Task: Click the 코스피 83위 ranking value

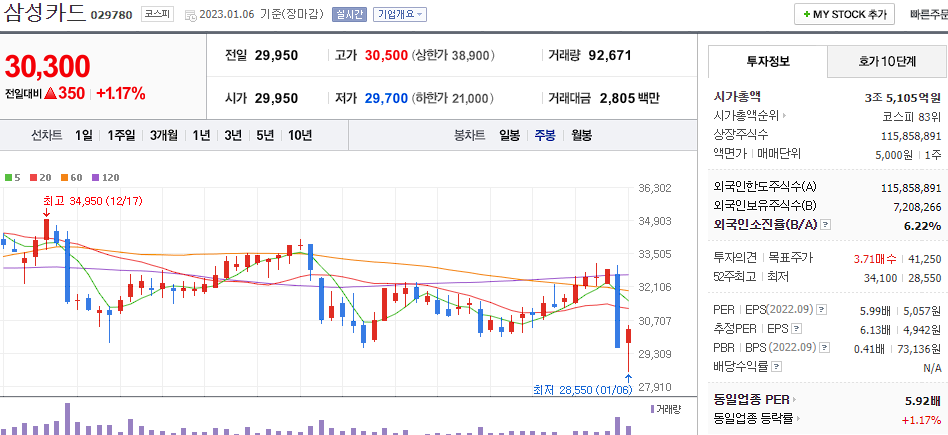Action: point(912,116)
